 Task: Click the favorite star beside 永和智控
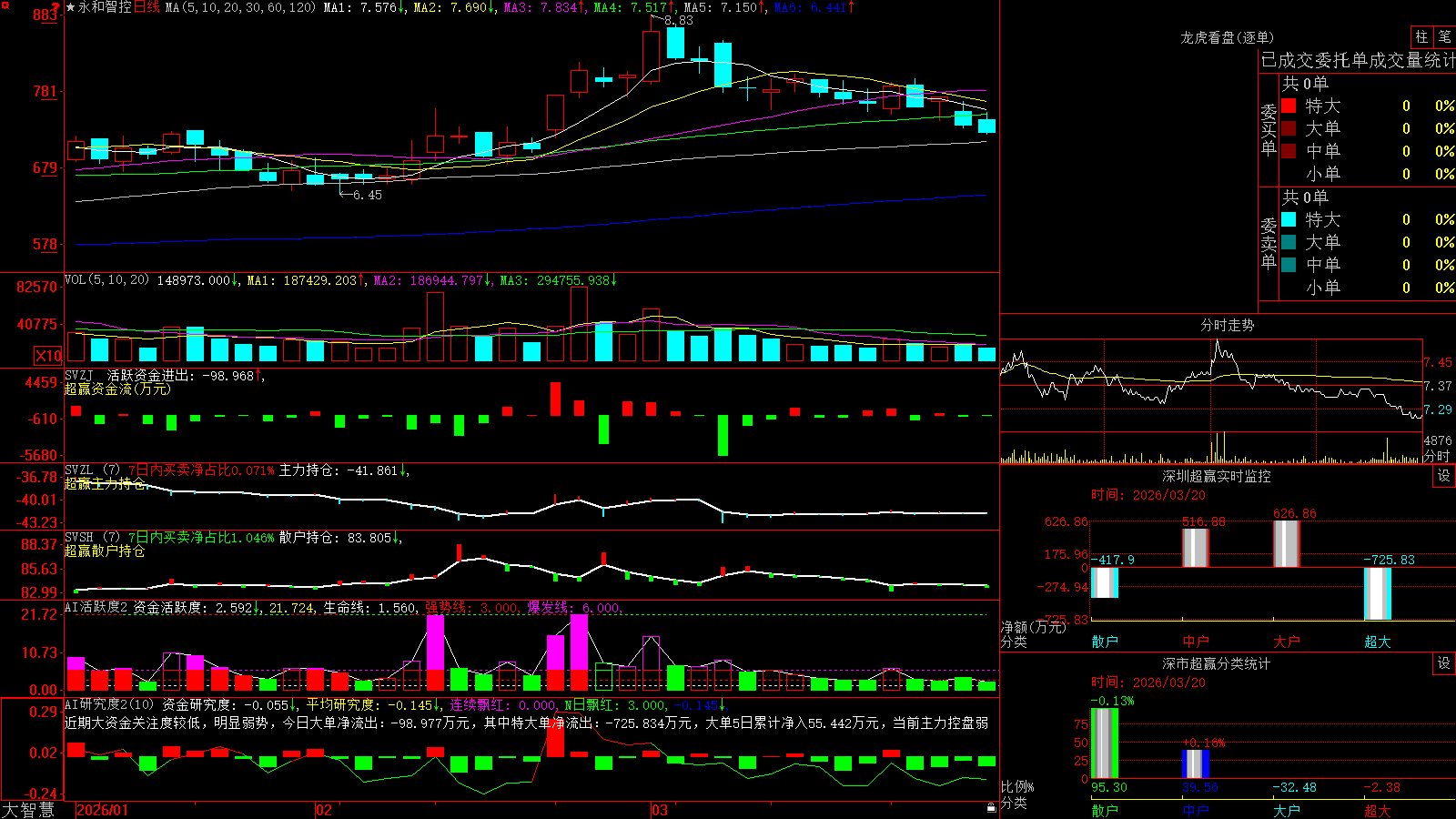[71, 7]
